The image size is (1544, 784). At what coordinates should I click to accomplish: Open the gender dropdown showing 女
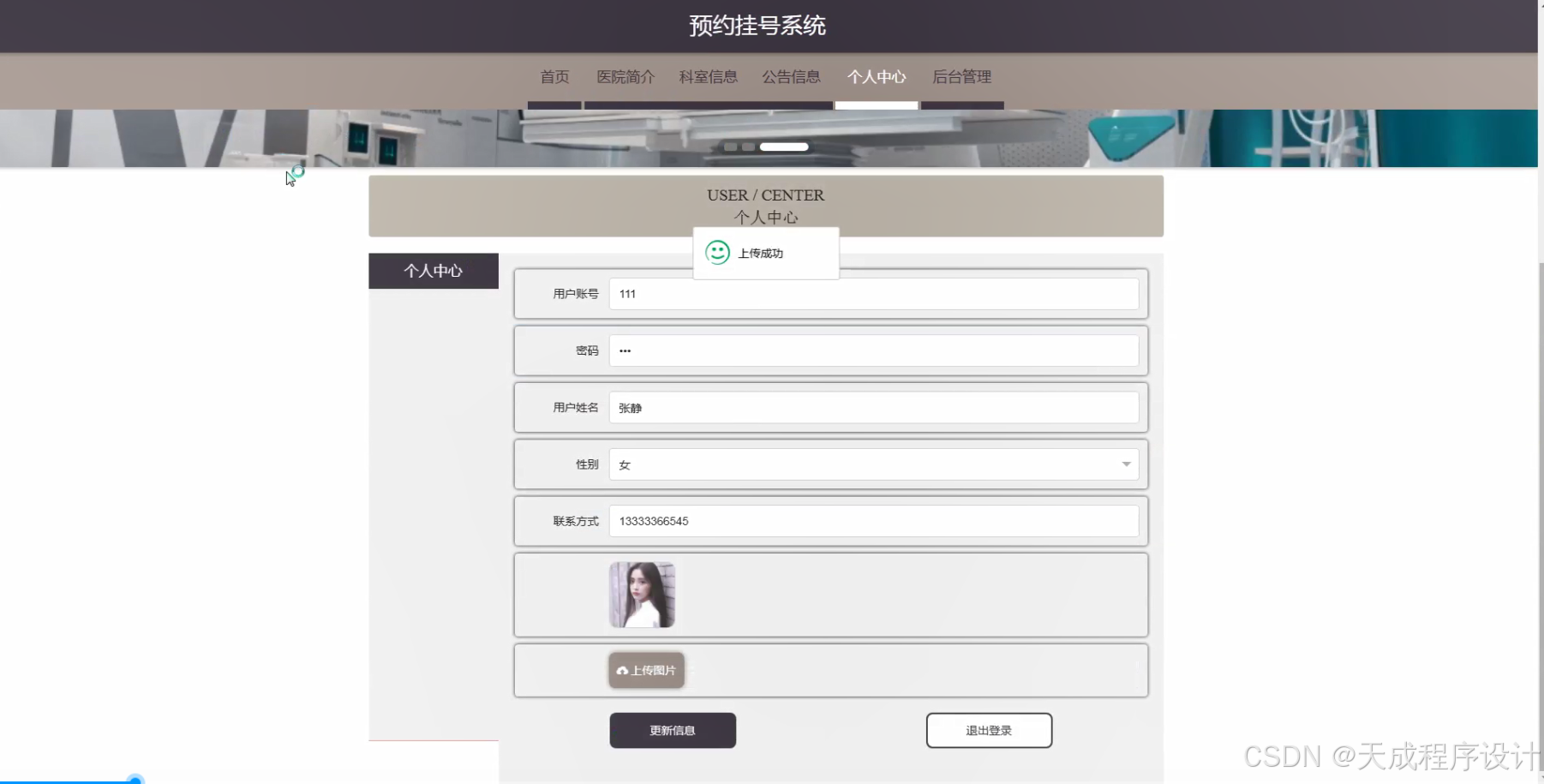pos(873,464)
